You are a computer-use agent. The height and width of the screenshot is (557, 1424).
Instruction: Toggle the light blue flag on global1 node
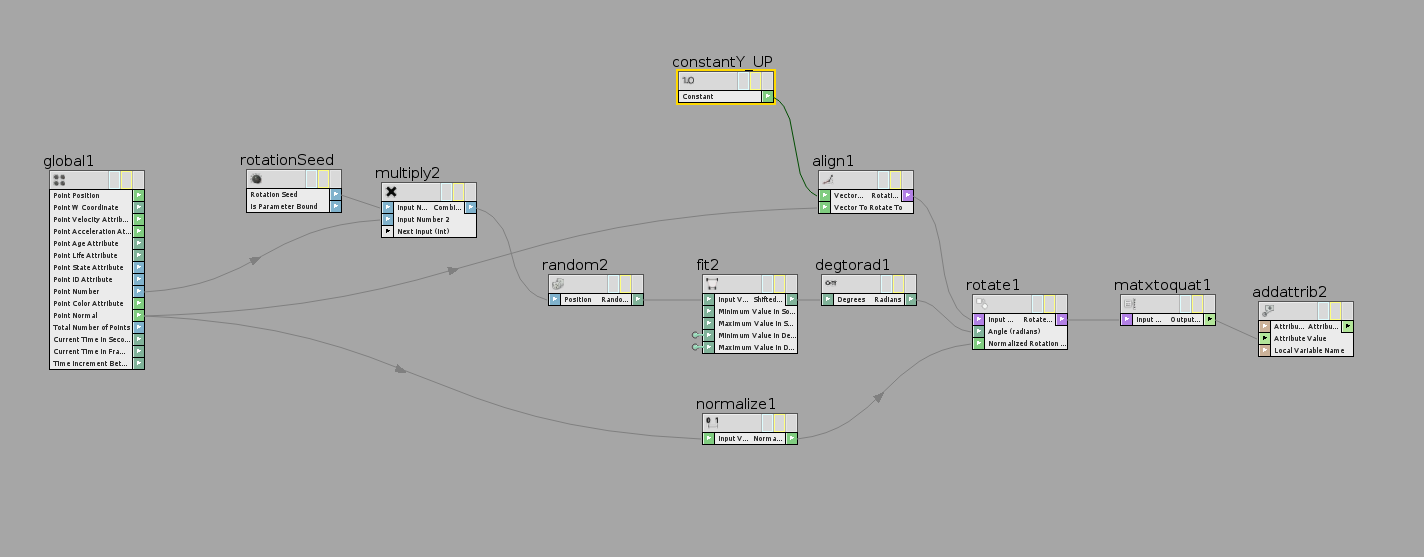pos(115,180)
